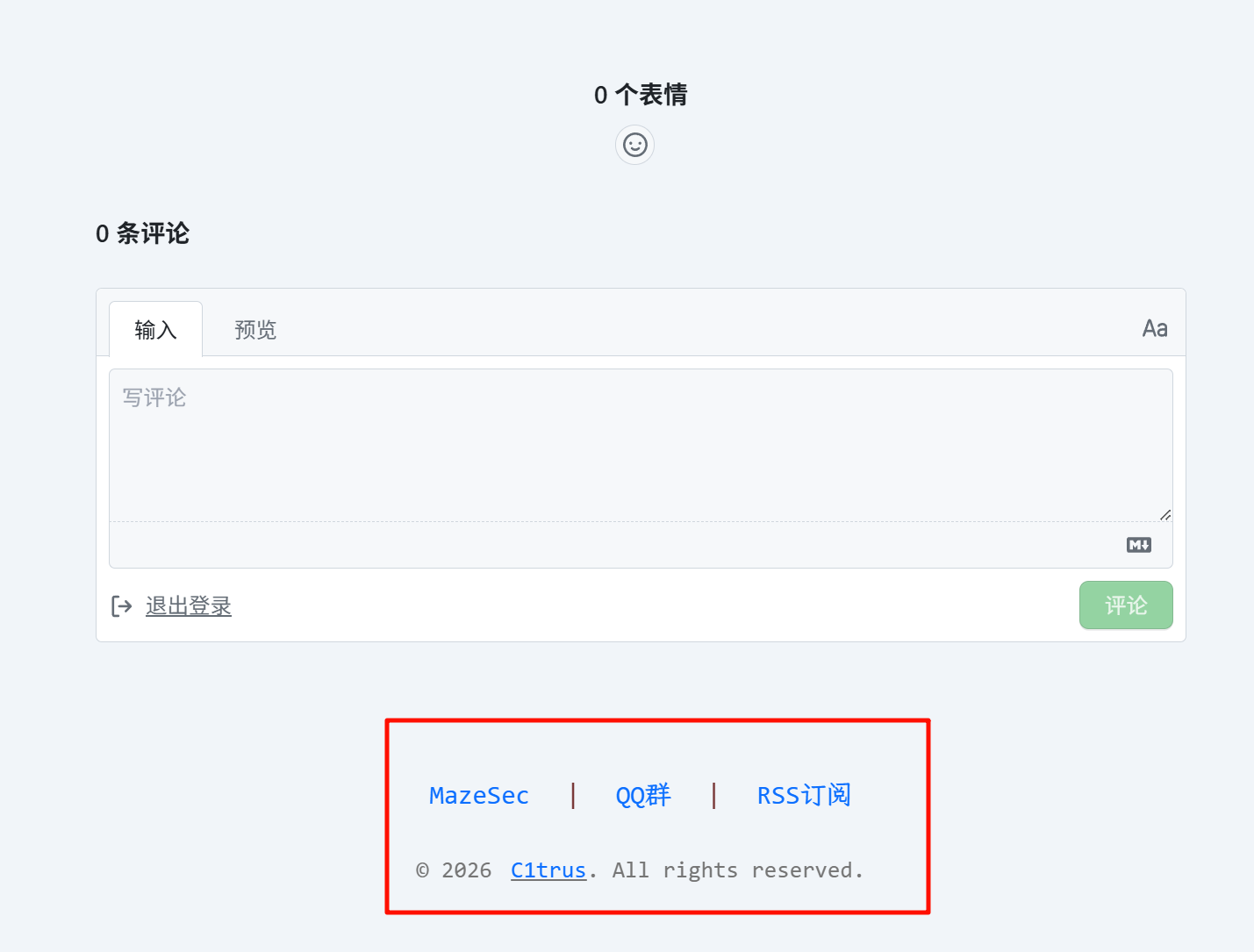Click the 退出登录 link
The image size is (1254, 952).
tap(189, 606)
